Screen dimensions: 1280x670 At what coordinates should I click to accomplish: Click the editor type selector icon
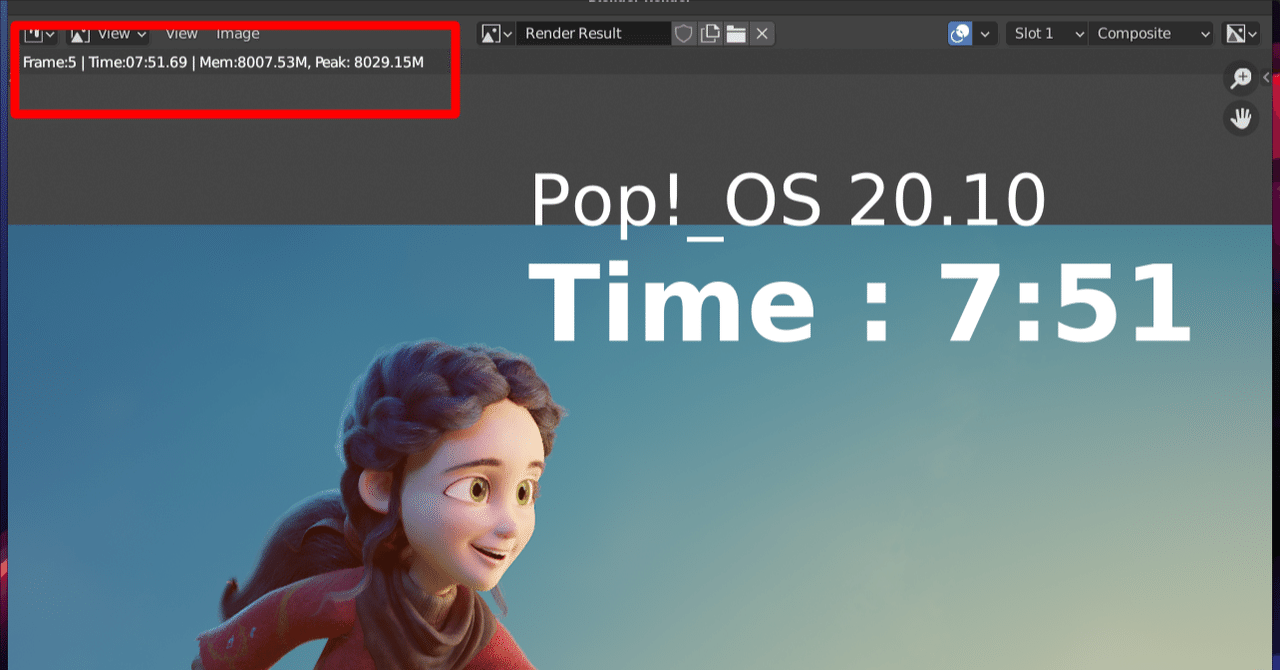32,33
